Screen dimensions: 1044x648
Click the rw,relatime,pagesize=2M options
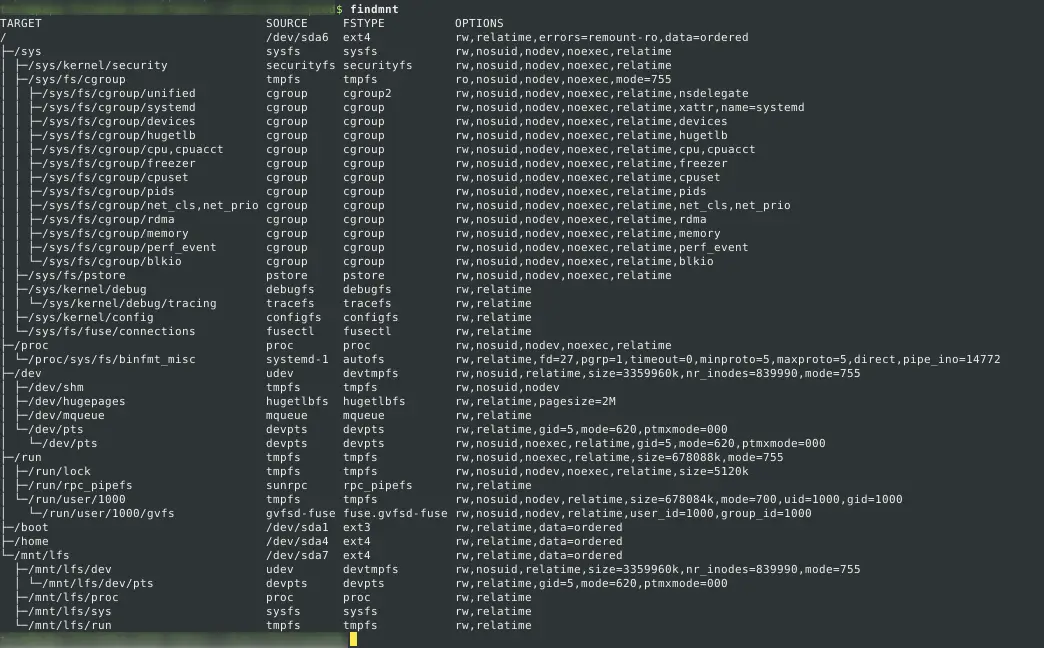(x=535, y=401)
